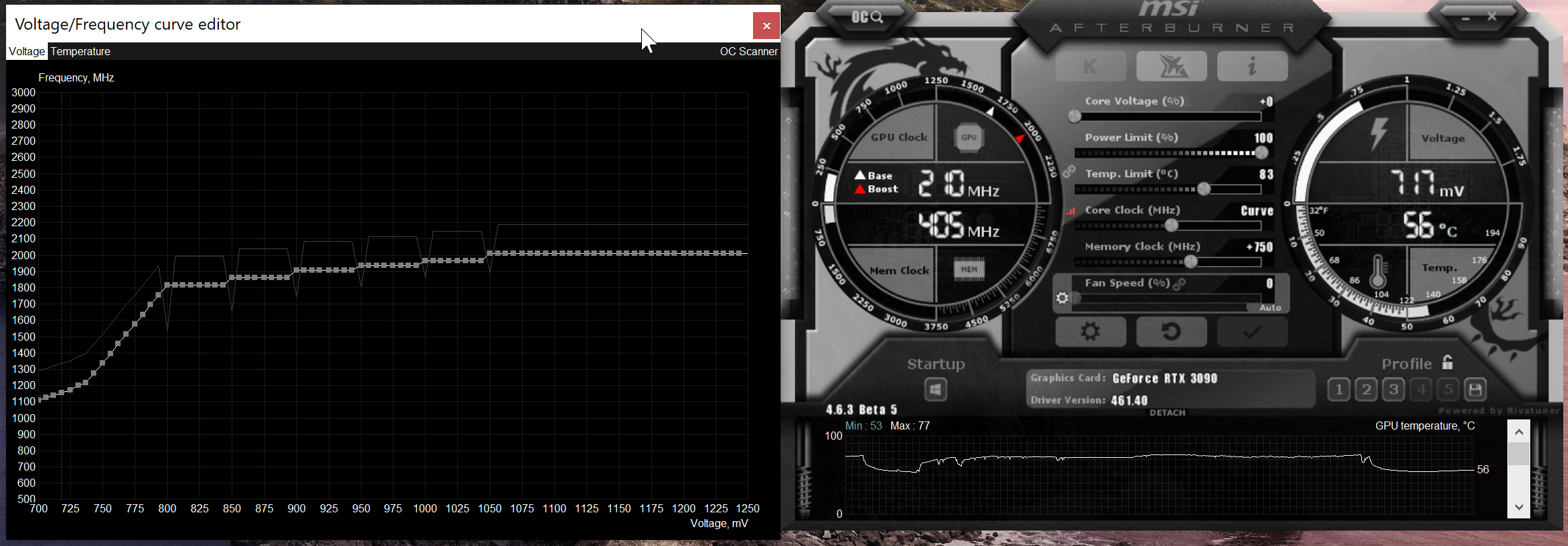This screenshot has height=546, width=1568.
Task: Click Memory Clock slider handle
Action: [1191, 262]
